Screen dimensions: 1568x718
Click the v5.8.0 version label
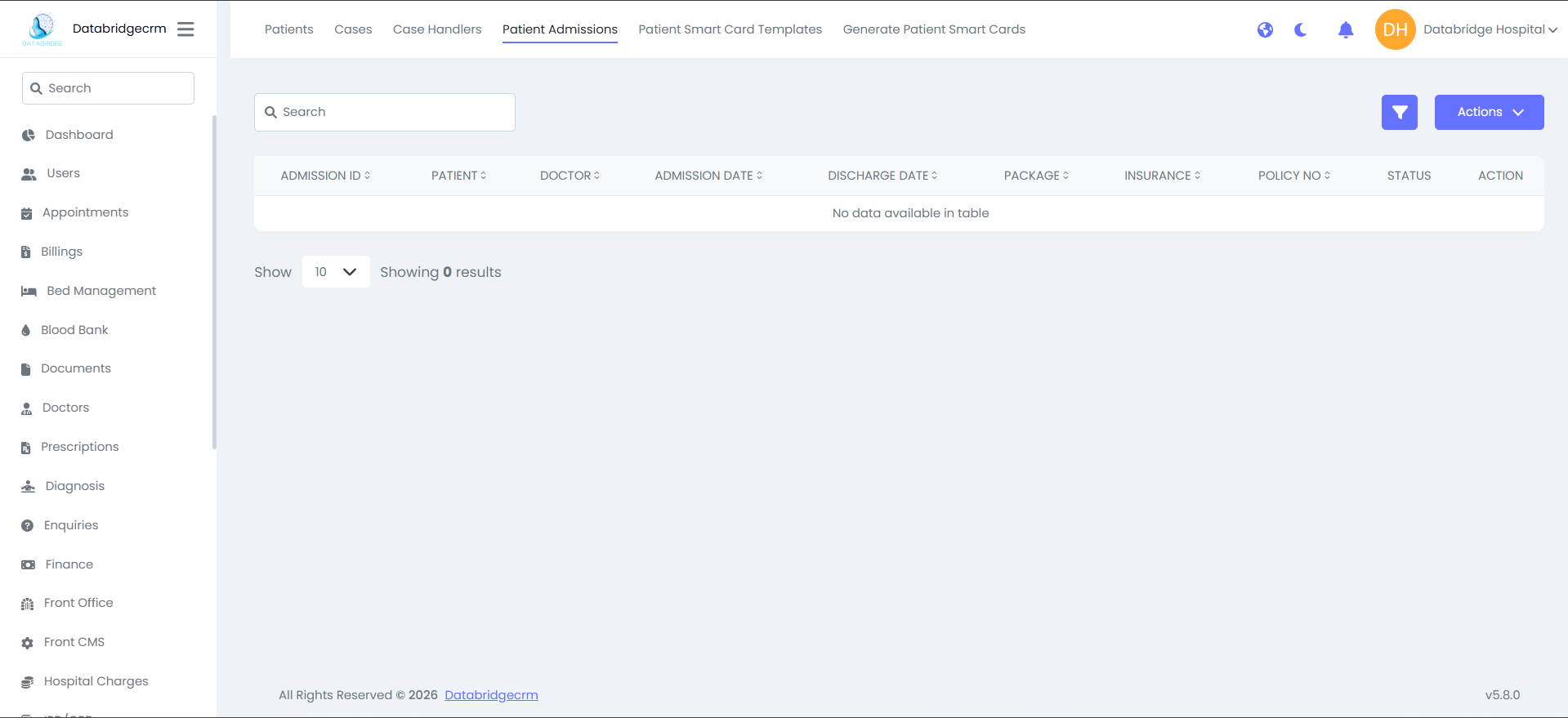click(x=1503, y=695)
